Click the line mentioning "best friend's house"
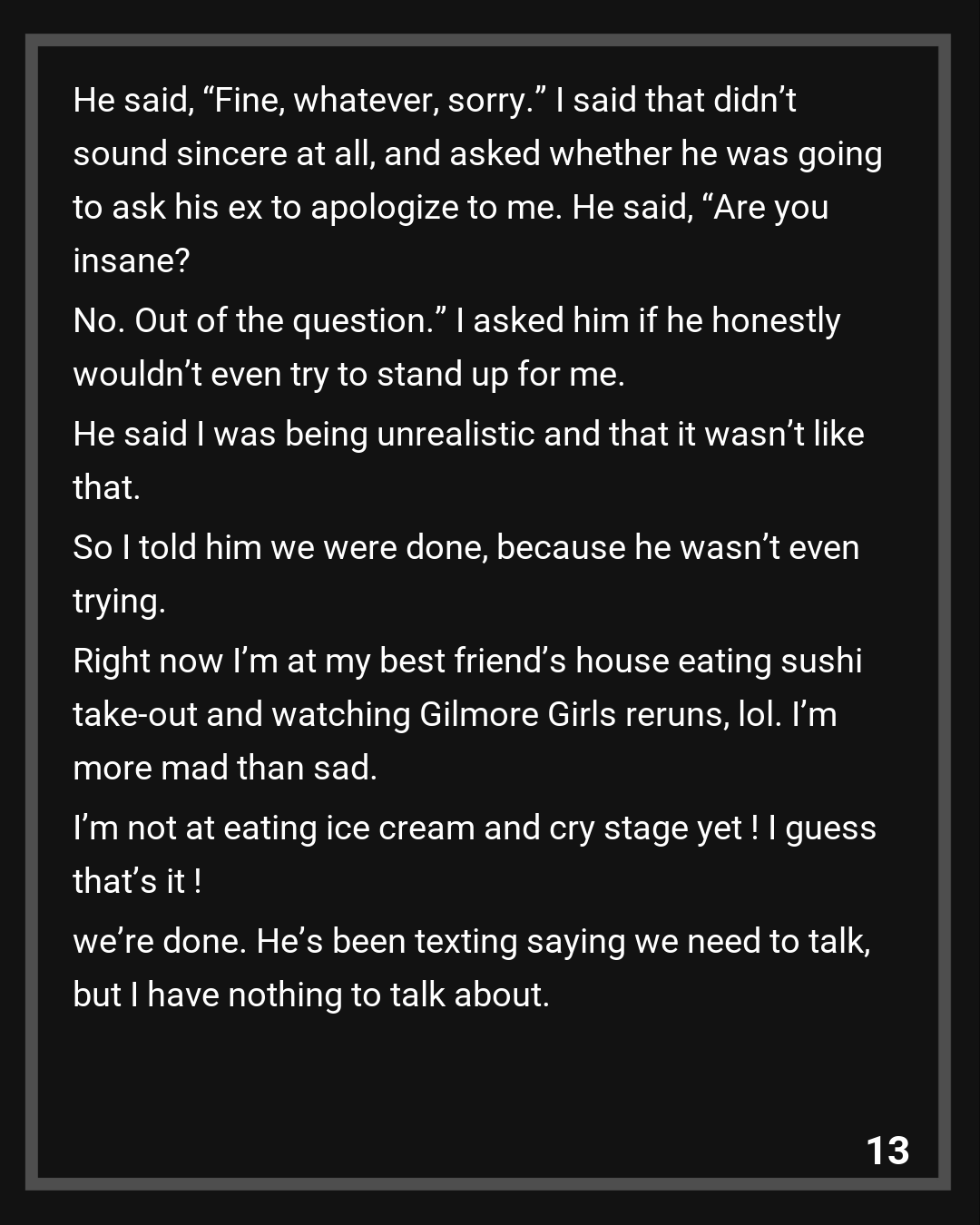This screenshot has height=1225, width=980. click(467, 661)
